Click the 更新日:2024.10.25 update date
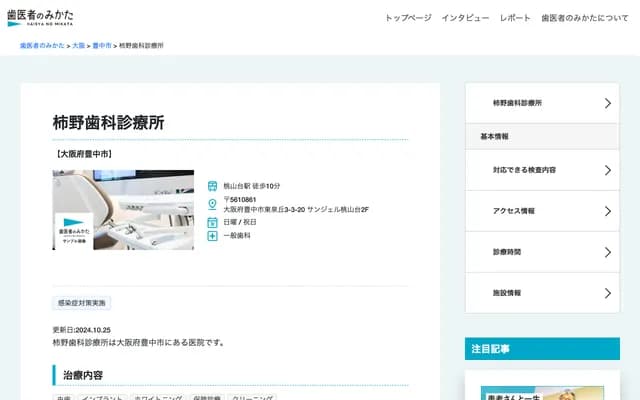The image size is (640, 400). (82, 330)
